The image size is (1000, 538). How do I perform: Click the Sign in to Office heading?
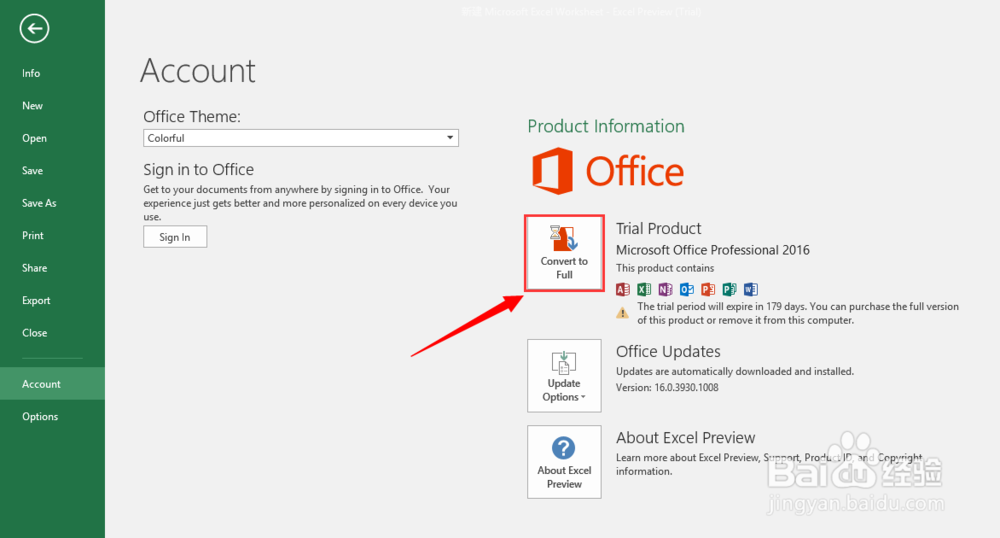point(198,170)
